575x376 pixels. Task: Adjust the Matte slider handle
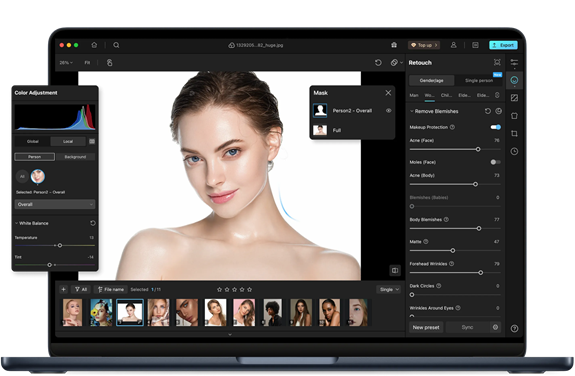(x=453, y=251)
